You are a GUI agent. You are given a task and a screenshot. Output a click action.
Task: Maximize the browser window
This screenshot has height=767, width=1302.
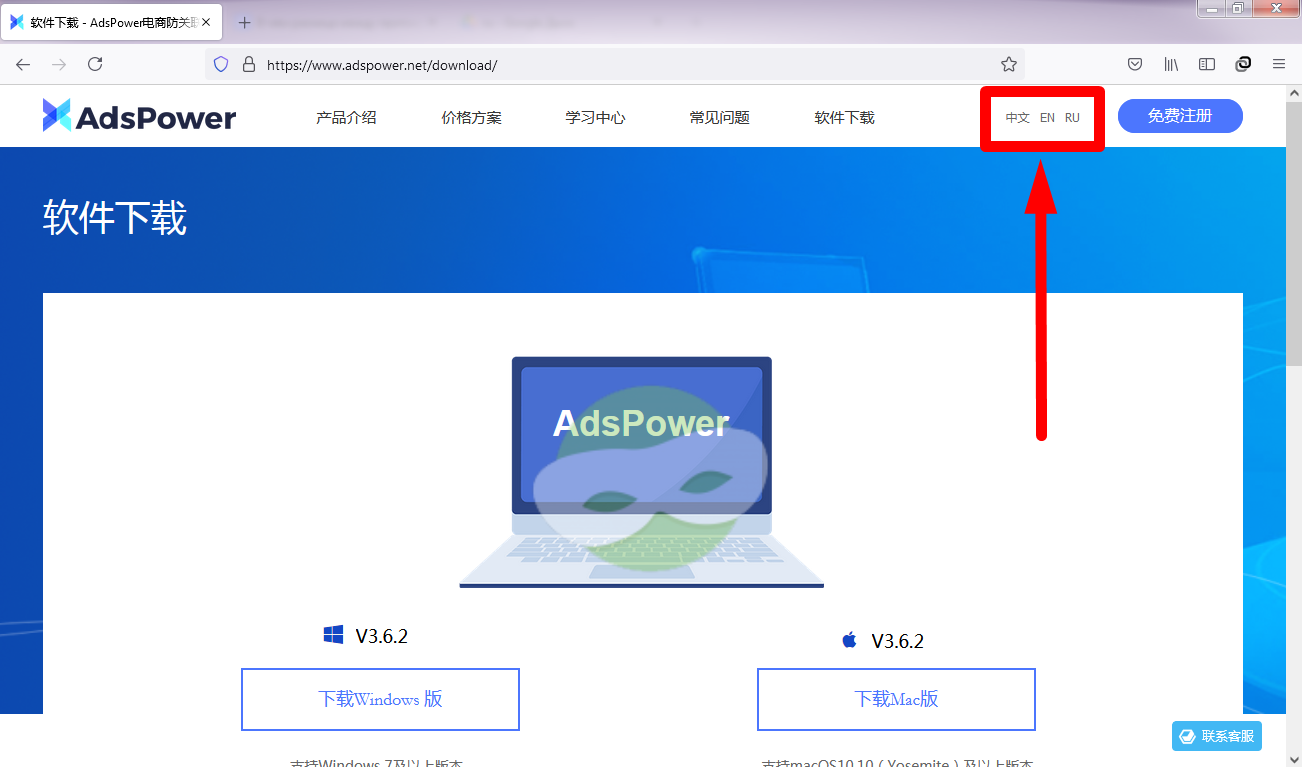(1238, 8)
